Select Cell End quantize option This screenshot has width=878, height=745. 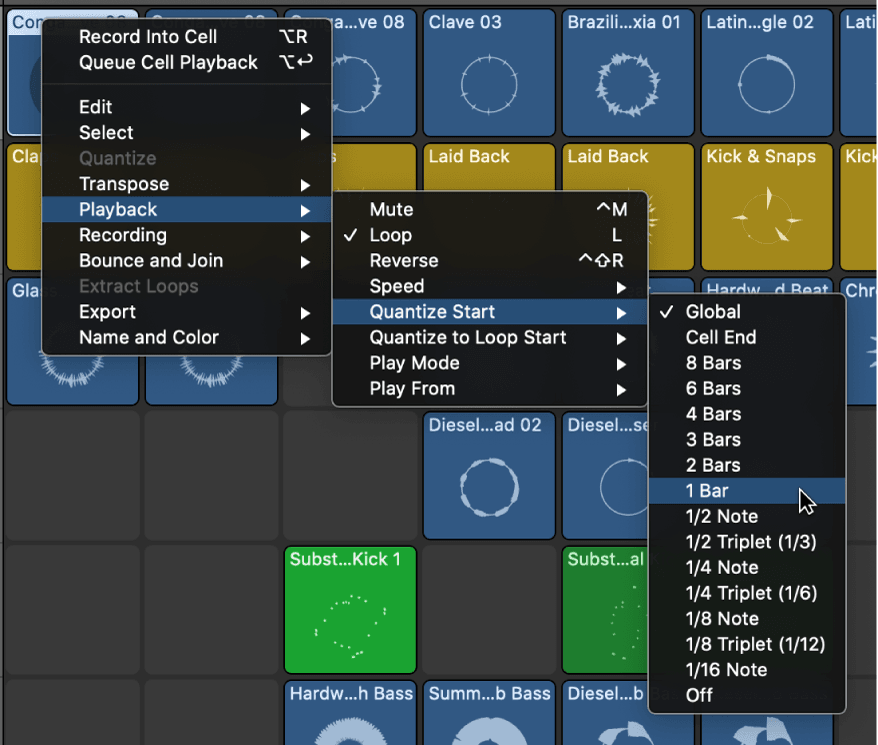coord(747,337)
